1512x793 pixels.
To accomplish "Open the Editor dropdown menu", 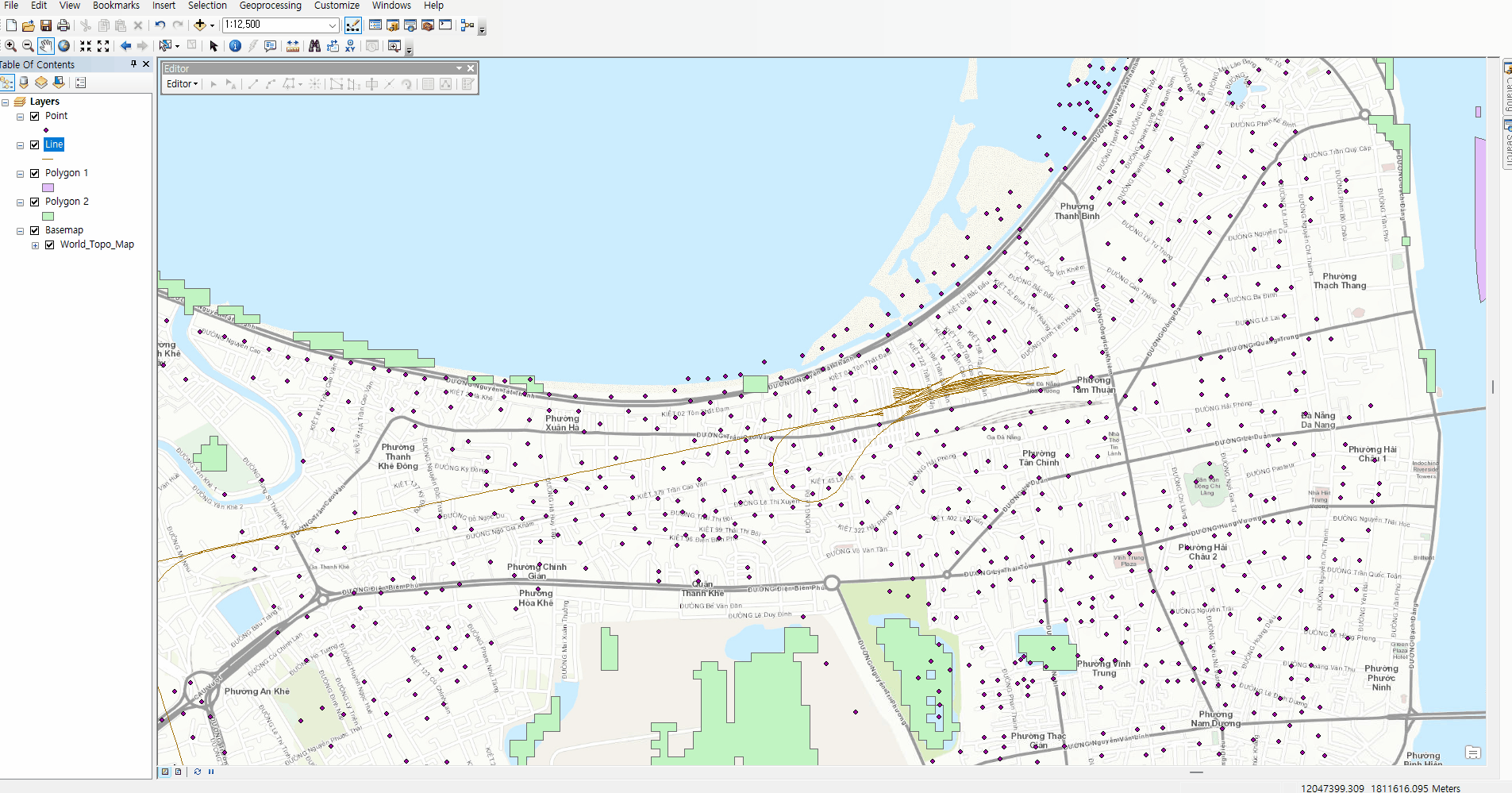I will point(182,83).
